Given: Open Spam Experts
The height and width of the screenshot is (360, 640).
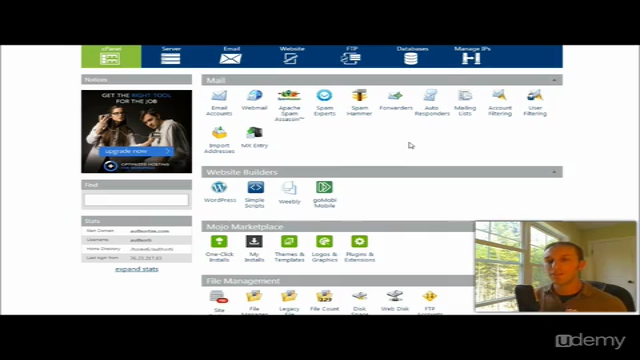Looking at the screenshot, I should pyautogui.click(x=324, y=102).
